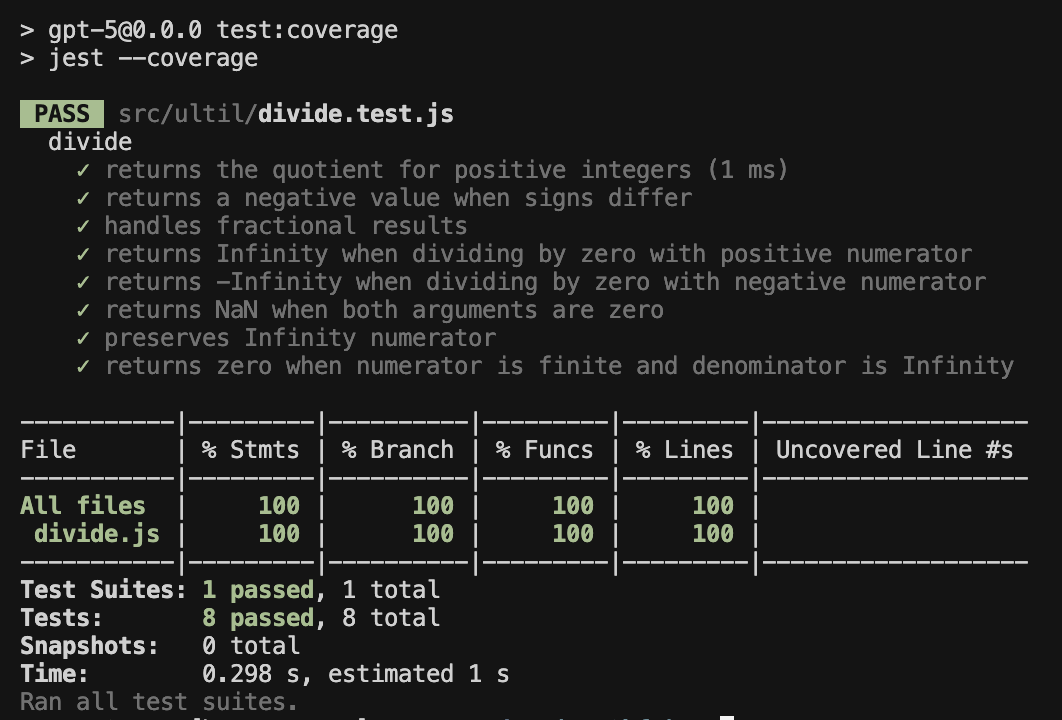The image size is (1062, 720).
Task: Click checkmark next to handles fractional results
Action: [83, 226]
